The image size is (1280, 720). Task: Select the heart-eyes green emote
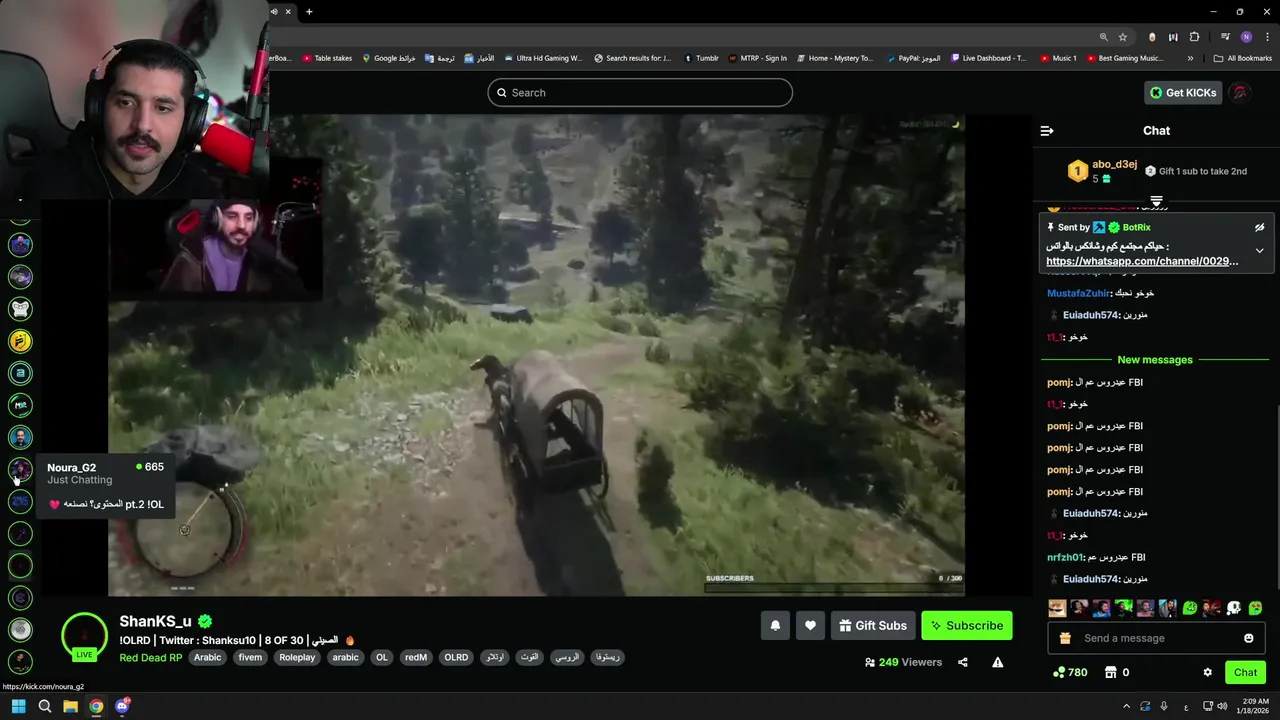pyautogui.click(x=1255, y=607)
